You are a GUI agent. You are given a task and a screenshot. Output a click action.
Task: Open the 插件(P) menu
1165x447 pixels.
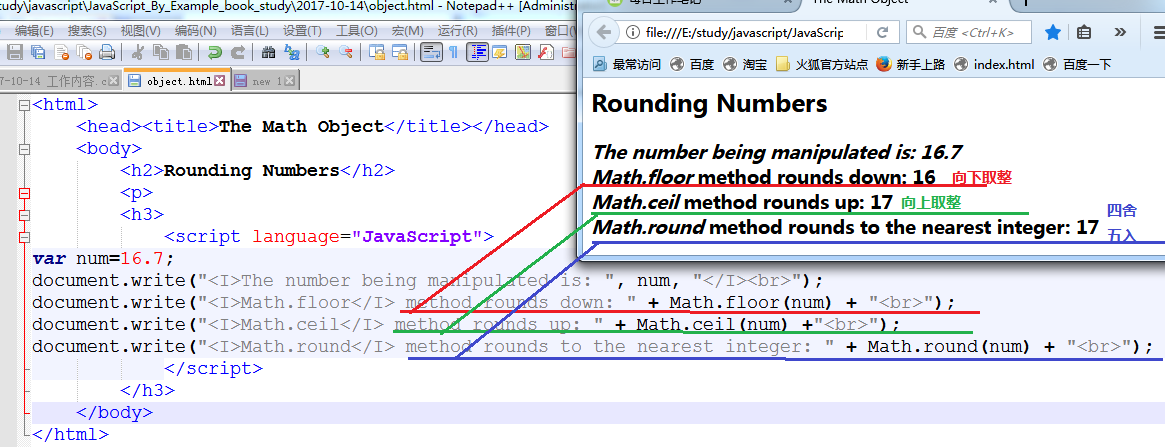point(511,30)
